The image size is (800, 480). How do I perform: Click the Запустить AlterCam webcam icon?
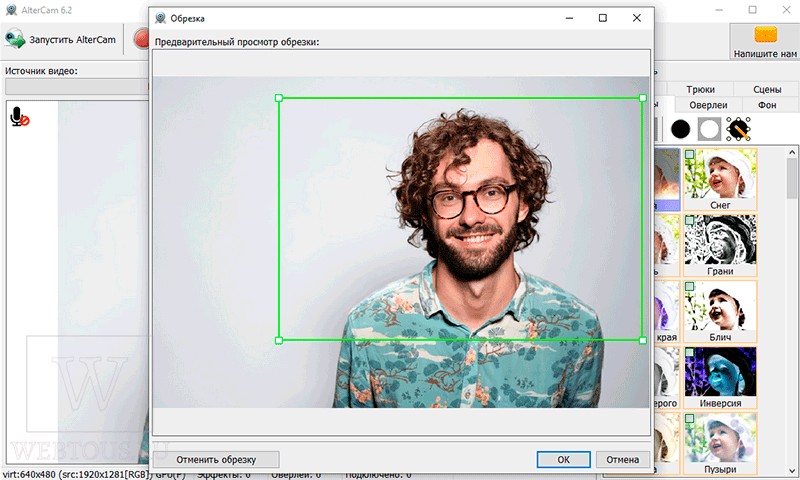click(x=15, y=39)
